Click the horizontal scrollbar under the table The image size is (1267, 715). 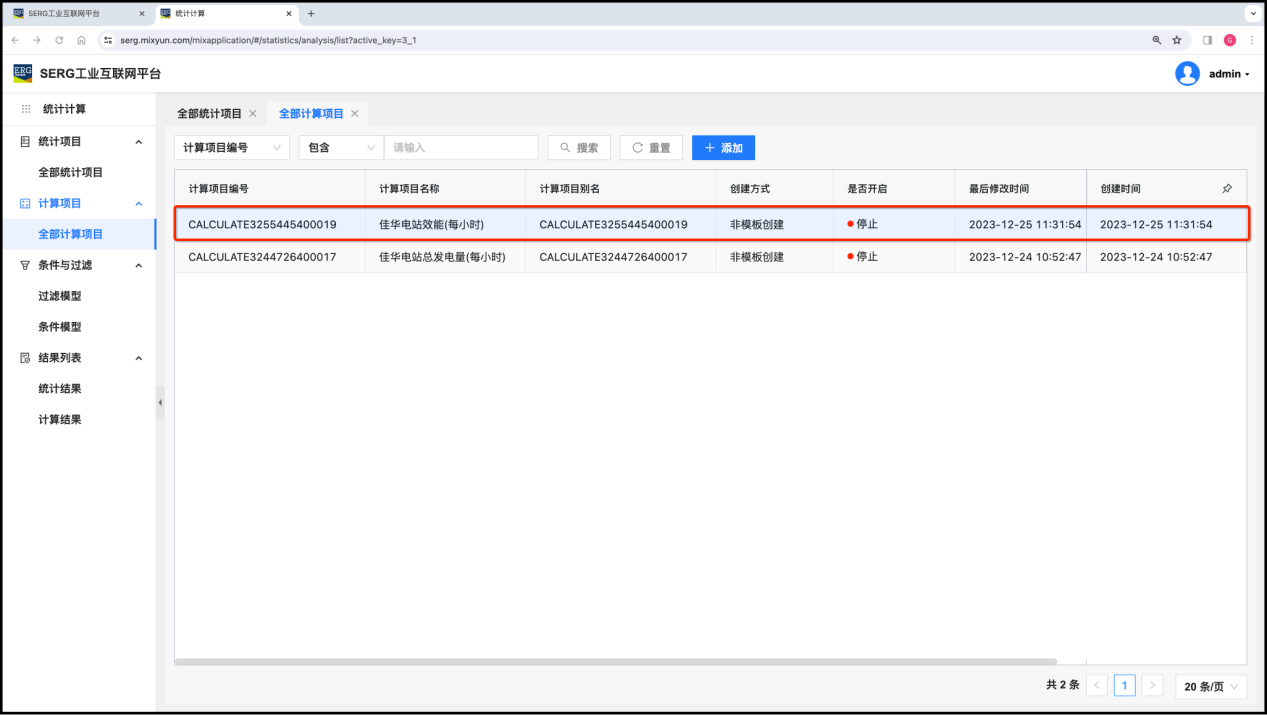(x=615, y=661)
